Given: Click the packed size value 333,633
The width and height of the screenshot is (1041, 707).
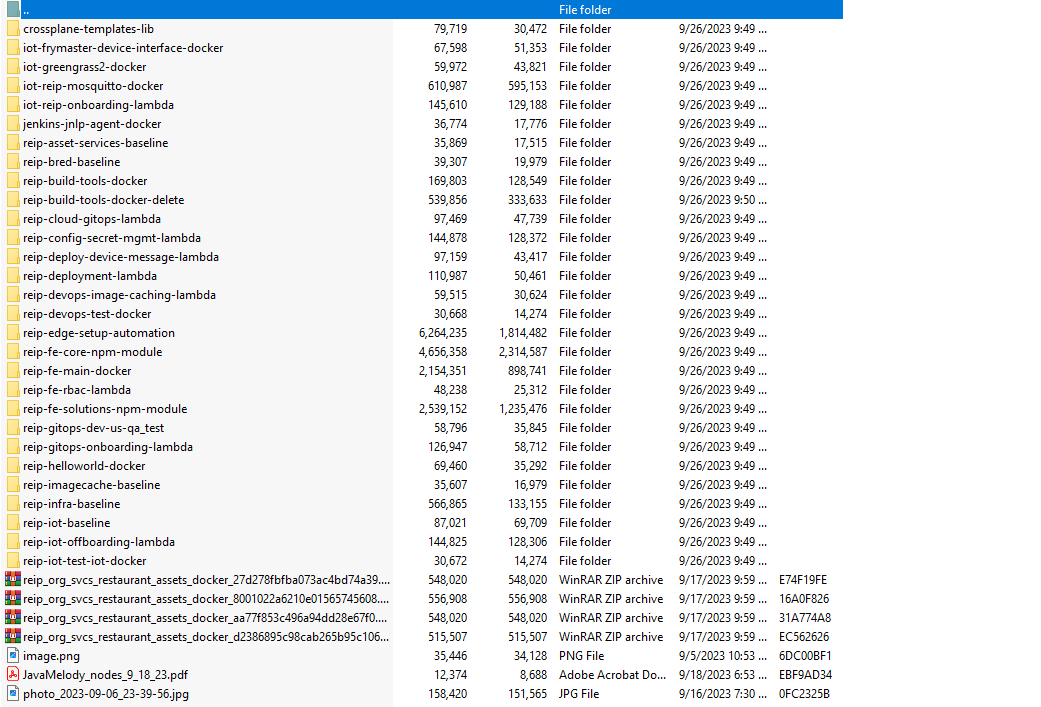Looking at the screenshot, I should click(x=528, y=200).
